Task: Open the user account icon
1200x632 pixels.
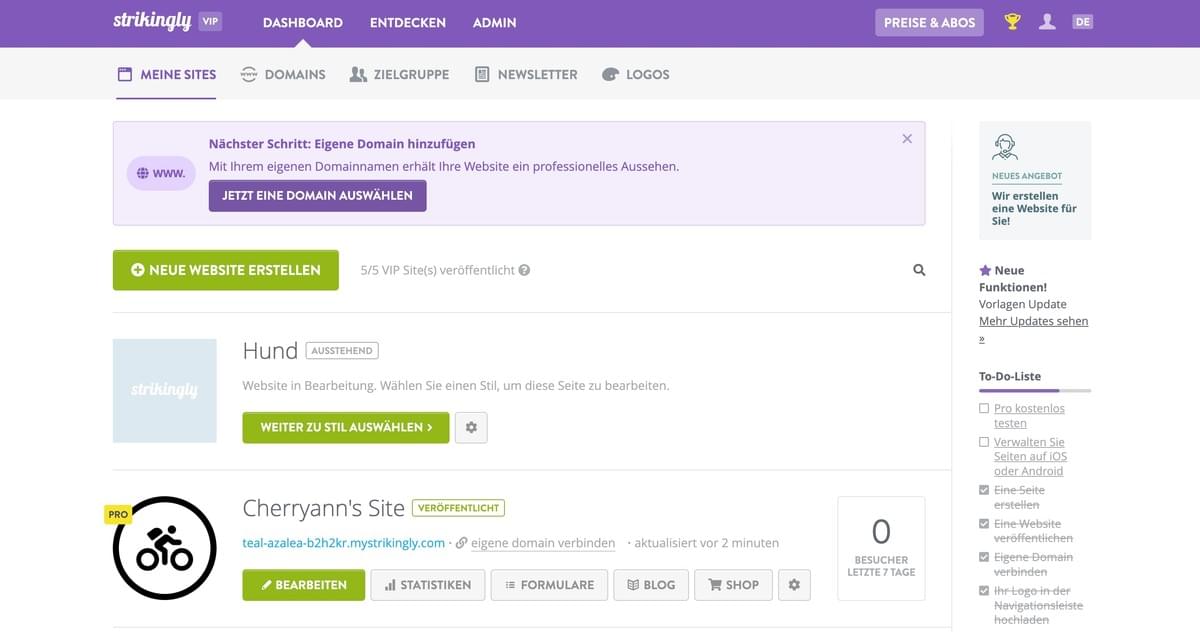Action: [x=1047, y=21]
